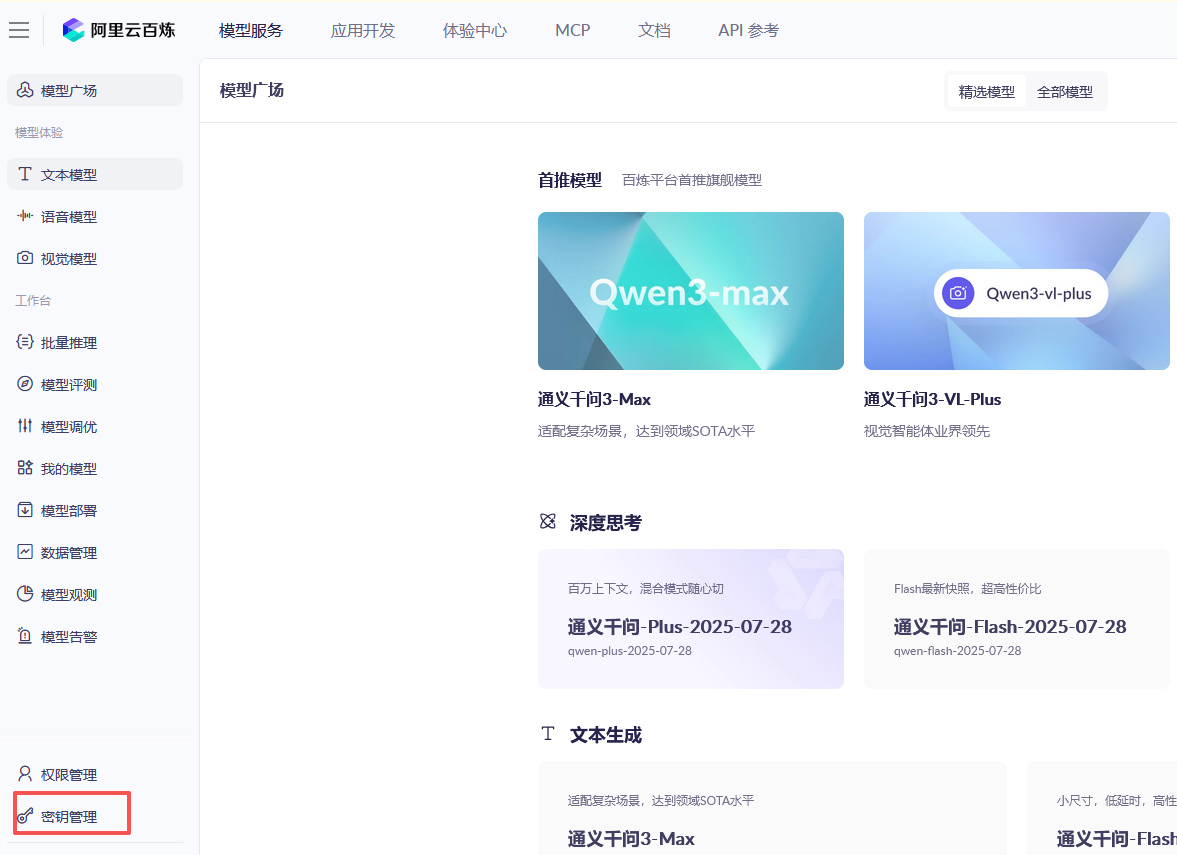Open the API 参考 top menu

[x=748, y=31]
